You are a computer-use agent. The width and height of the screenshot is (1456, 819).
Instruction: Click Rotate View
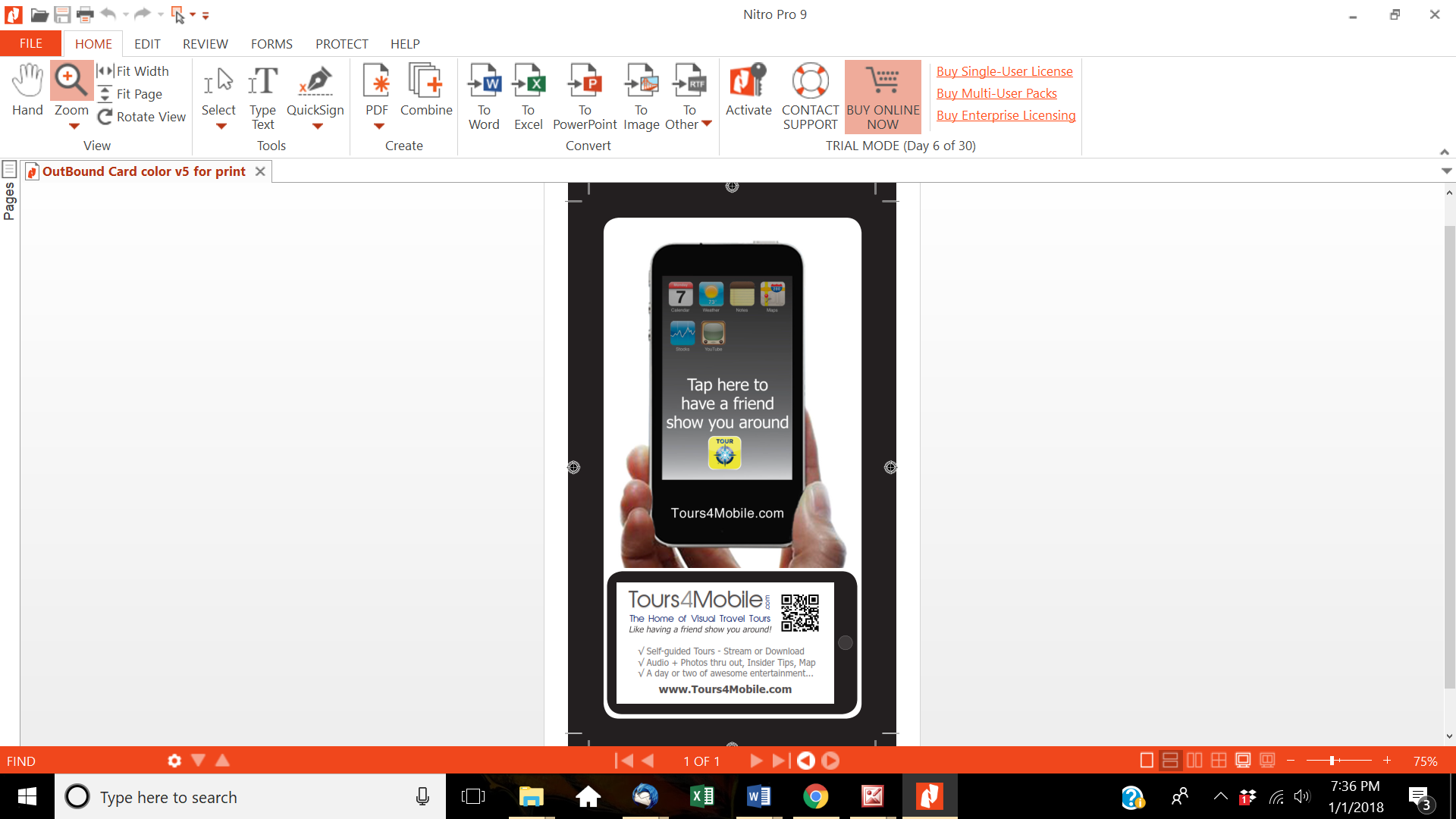tap(142, 116)
